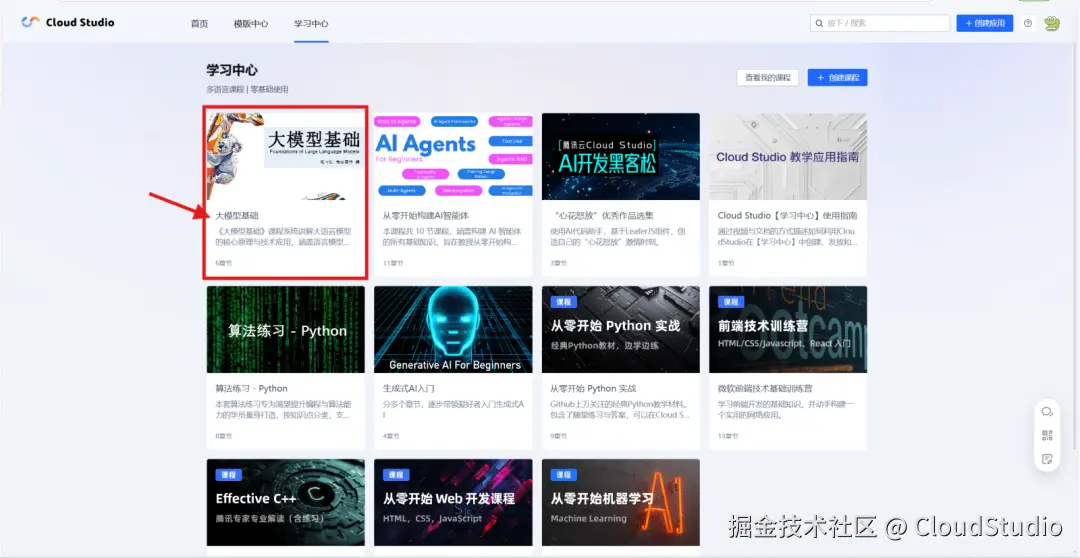
Task: Open the chat support floating icon
Action: 1047,412
